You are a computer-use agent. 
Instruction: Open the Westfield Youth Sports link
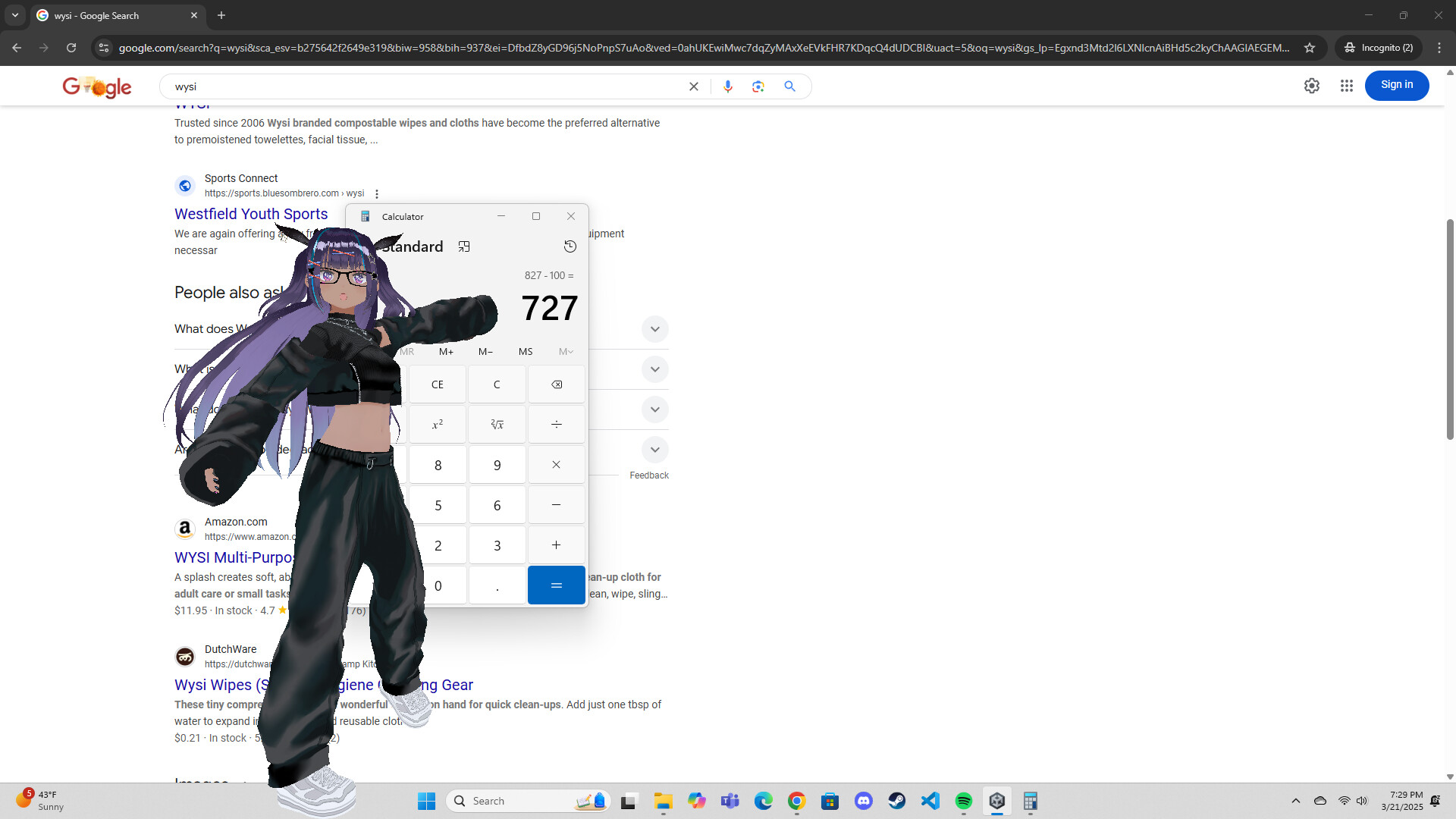point(250,214)
